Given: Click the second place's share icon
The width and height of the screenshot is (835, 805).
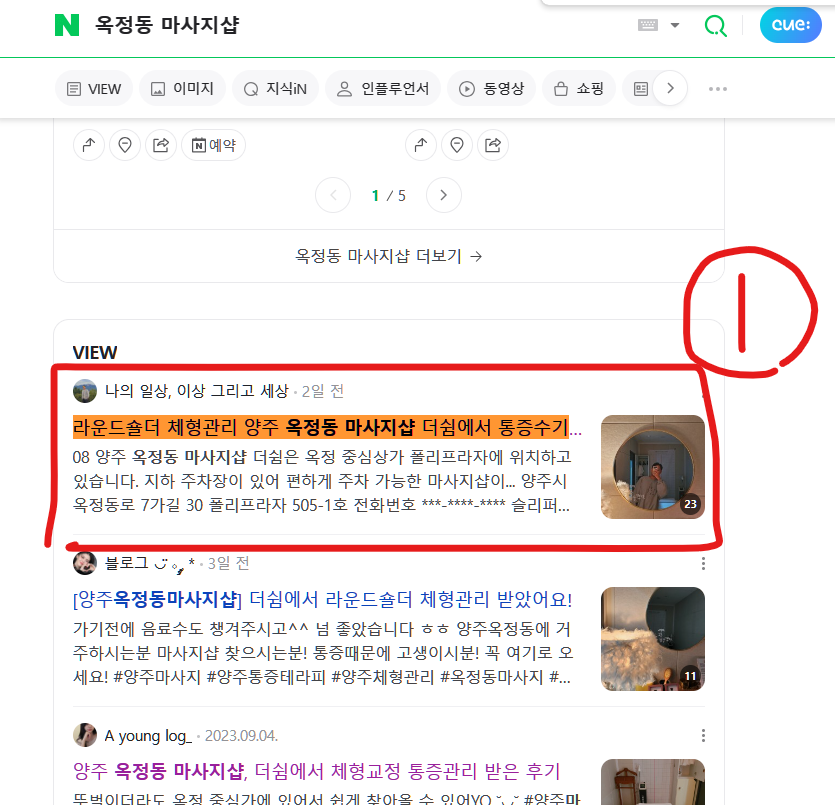Looking at the screenshot, I should 493,145.
